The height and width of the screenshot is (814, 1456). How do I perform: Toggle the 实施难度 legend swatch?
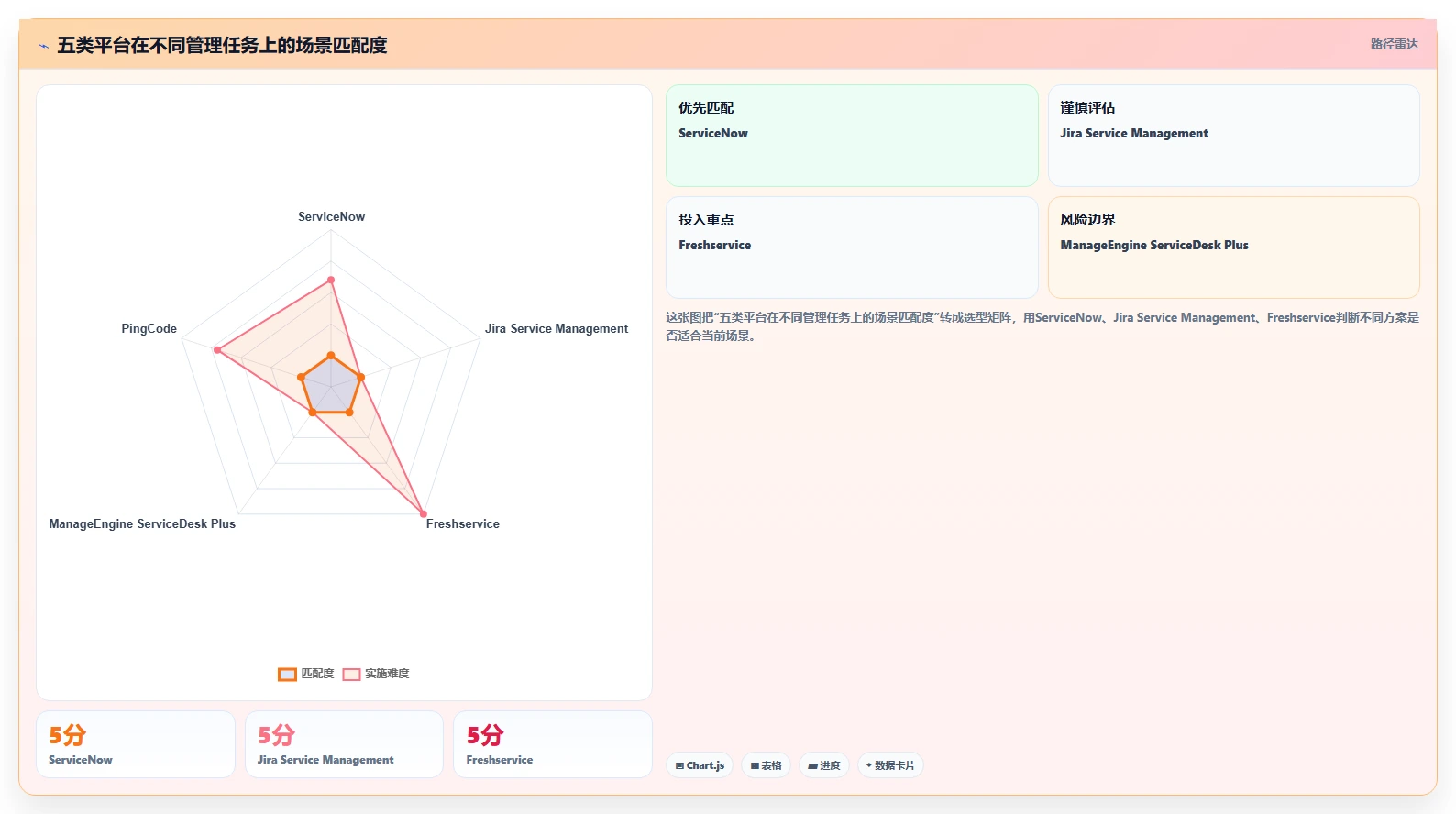[x=351, y=675]
